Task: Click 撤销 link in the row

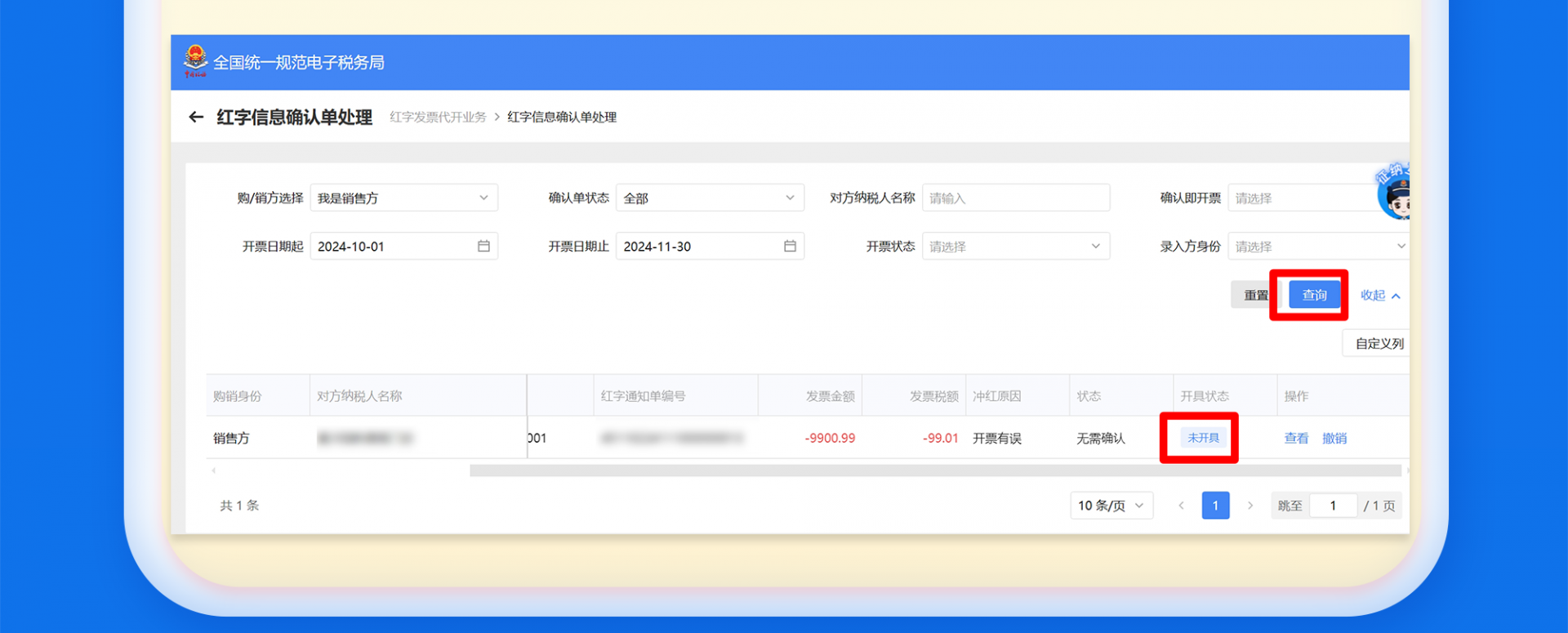Action: [x=1334, y=438]
